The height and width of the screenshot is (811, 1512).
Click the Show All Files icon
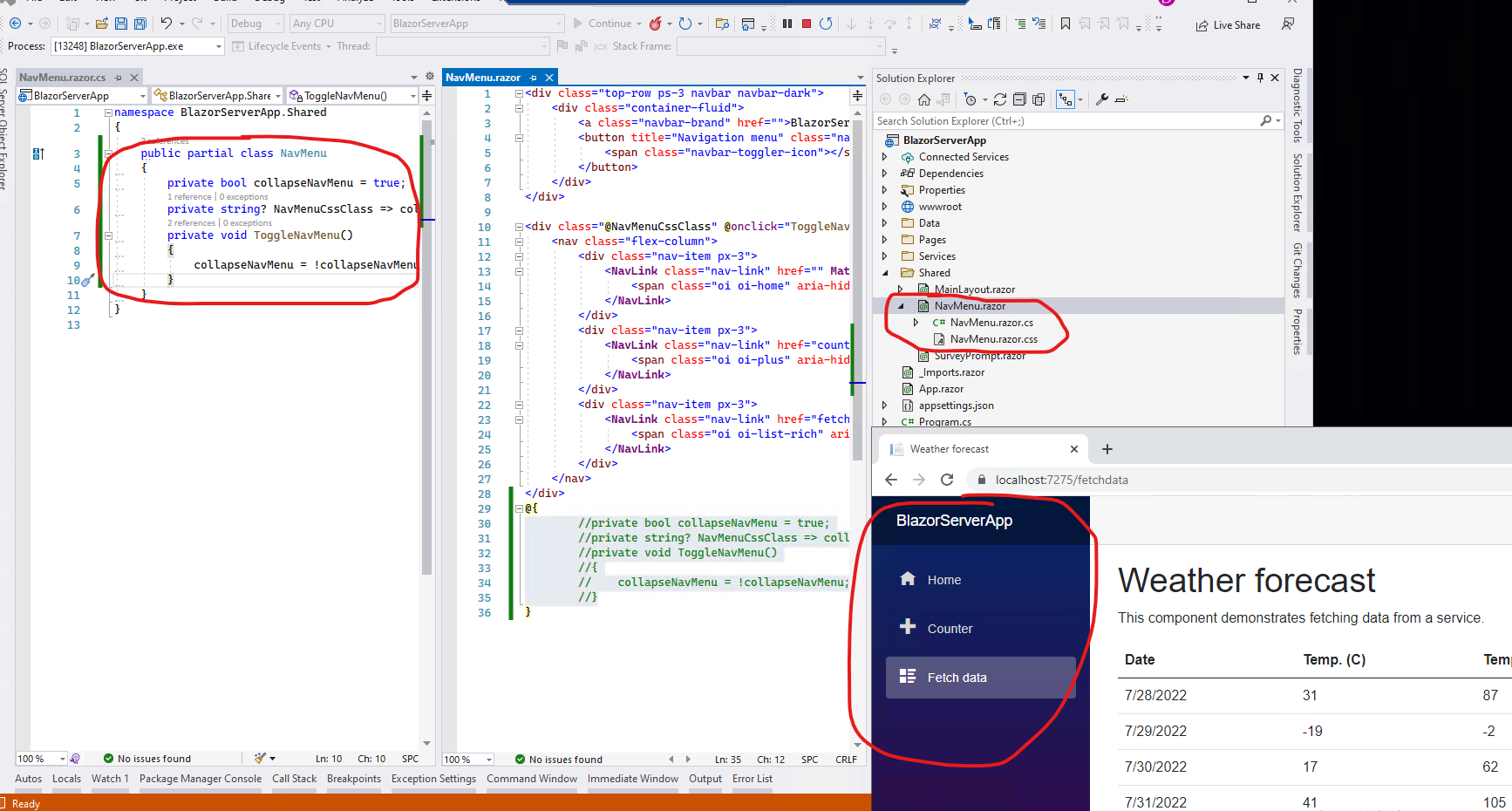[1039, 99]
